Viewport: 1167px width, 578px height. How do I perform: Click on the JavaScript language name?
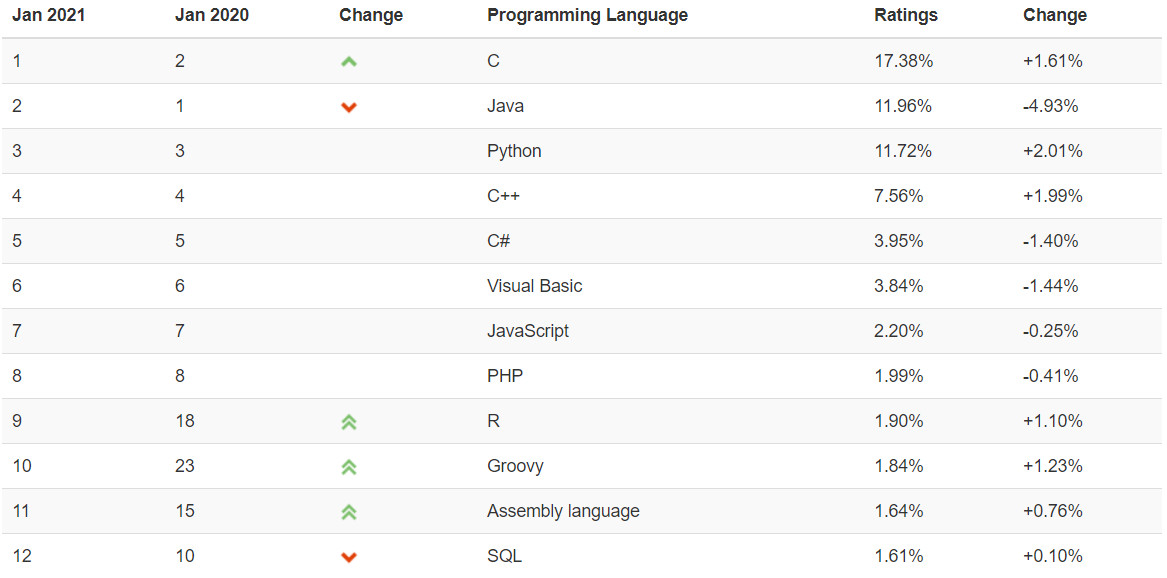pyautogui.click(x=527, y=331)
